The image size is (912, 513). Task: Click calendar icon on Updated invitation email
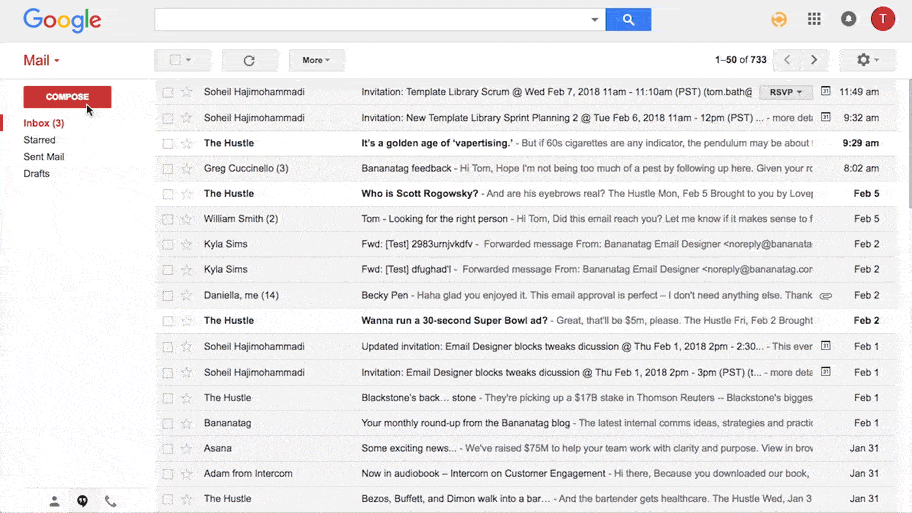(825, 346)
